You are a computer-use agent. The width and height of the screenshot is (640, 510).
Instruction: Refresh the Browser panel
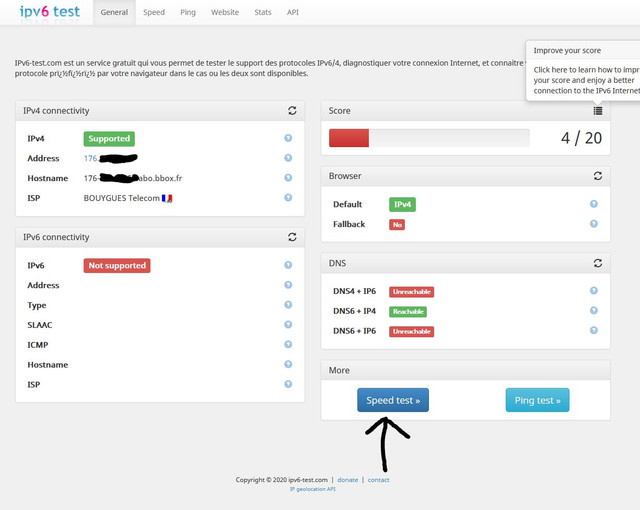click(x=598, y=176)
